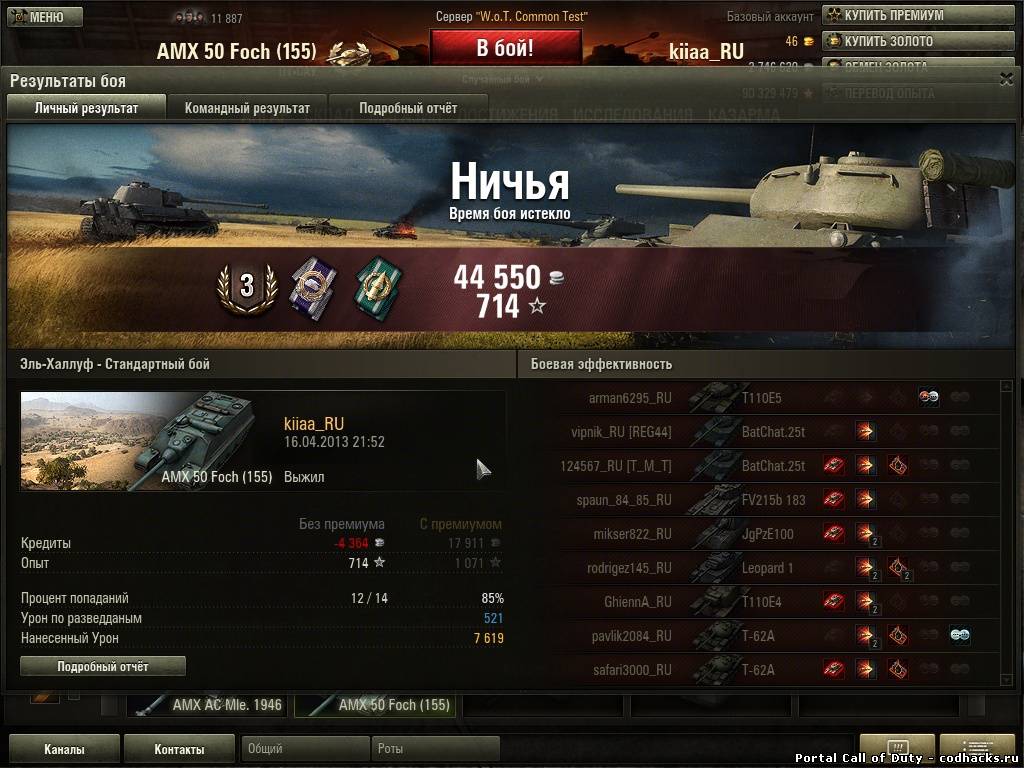Viewport: 1024px width, 768px height.
Task: Click the green ribbon medal icon
Action: 378,287
